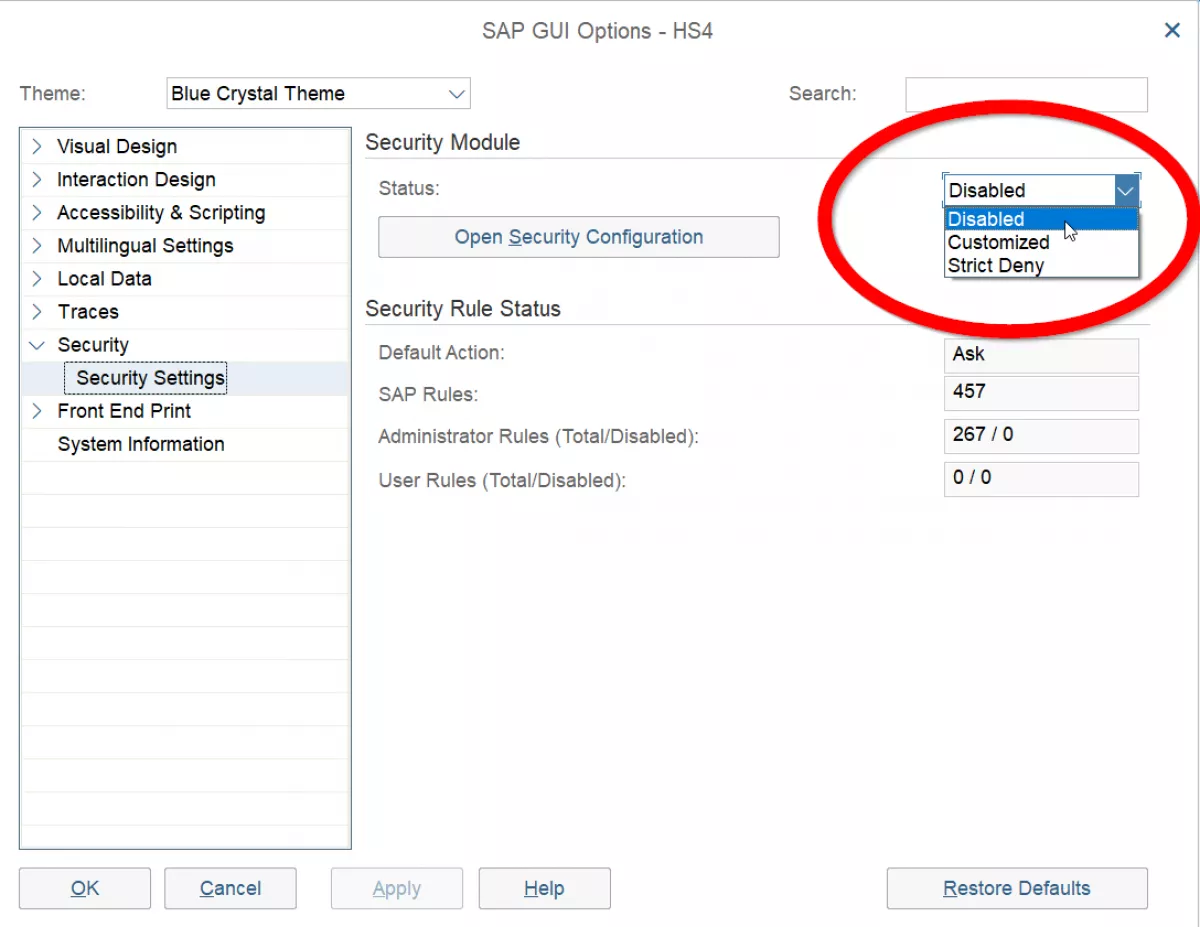Click User Rules value 0 / 0
Screen dimensions: 1200x927
(x=1041, y=479)
